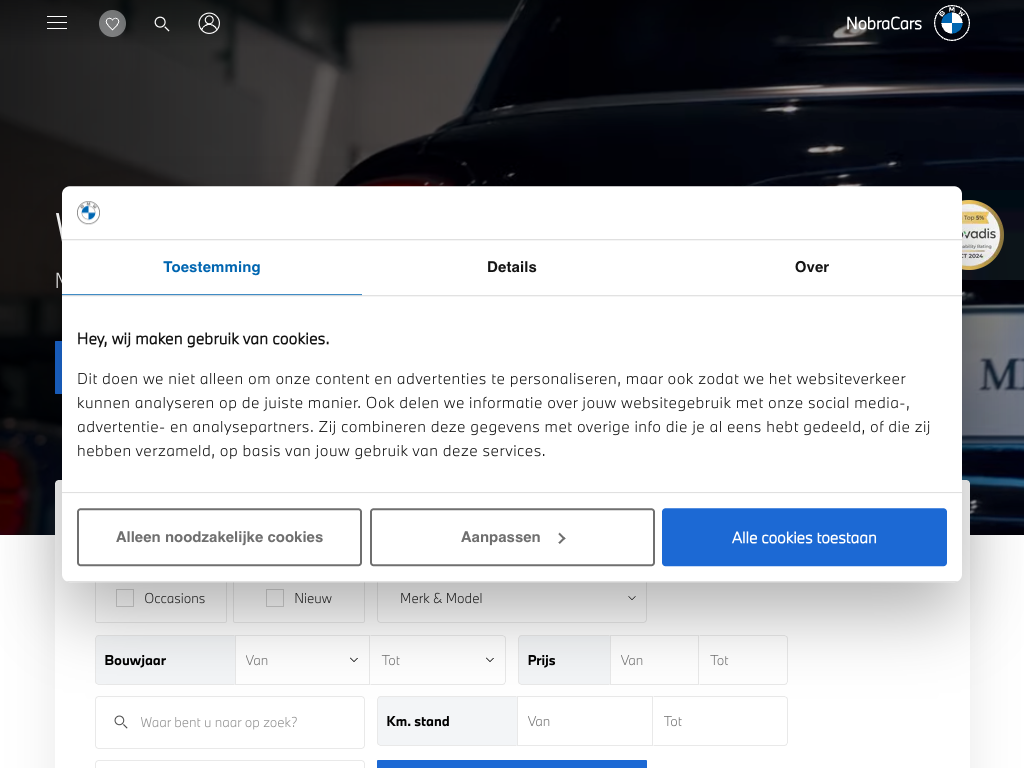Click the magnifier icon in location search field

point(121,722)
